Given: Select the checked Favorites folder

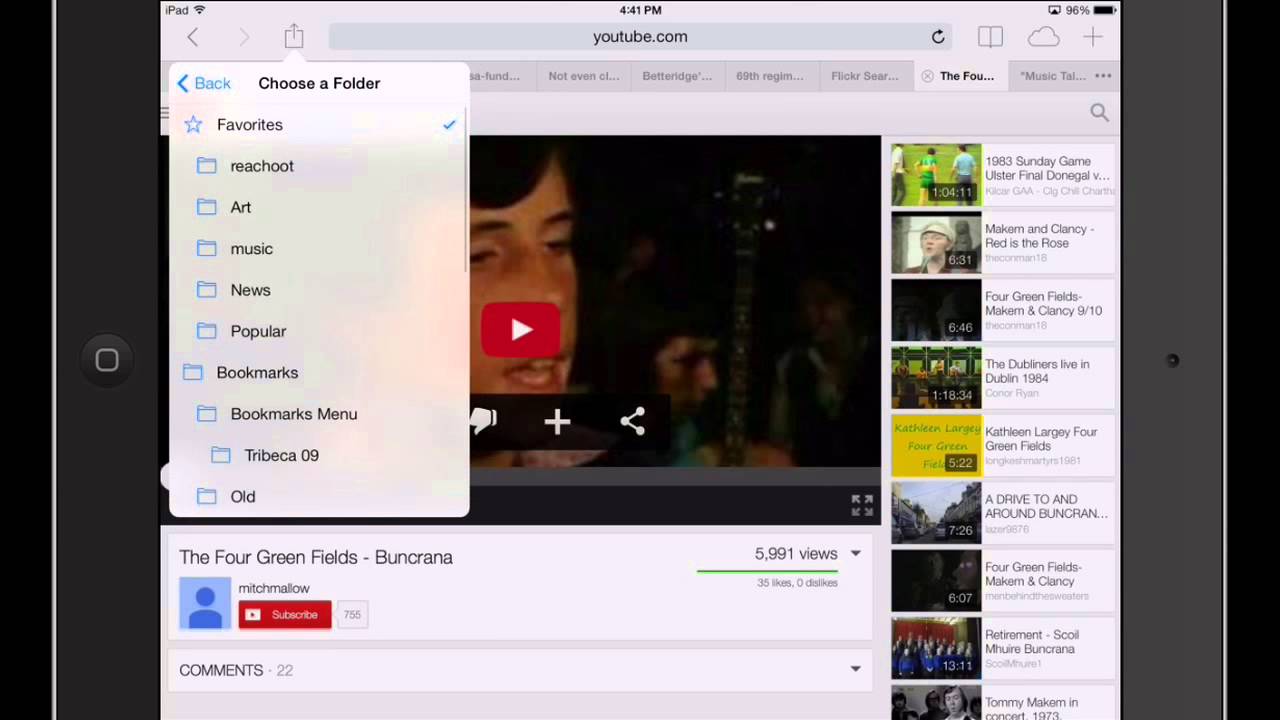Looking at the screenshot, I should tap(319, 125).
